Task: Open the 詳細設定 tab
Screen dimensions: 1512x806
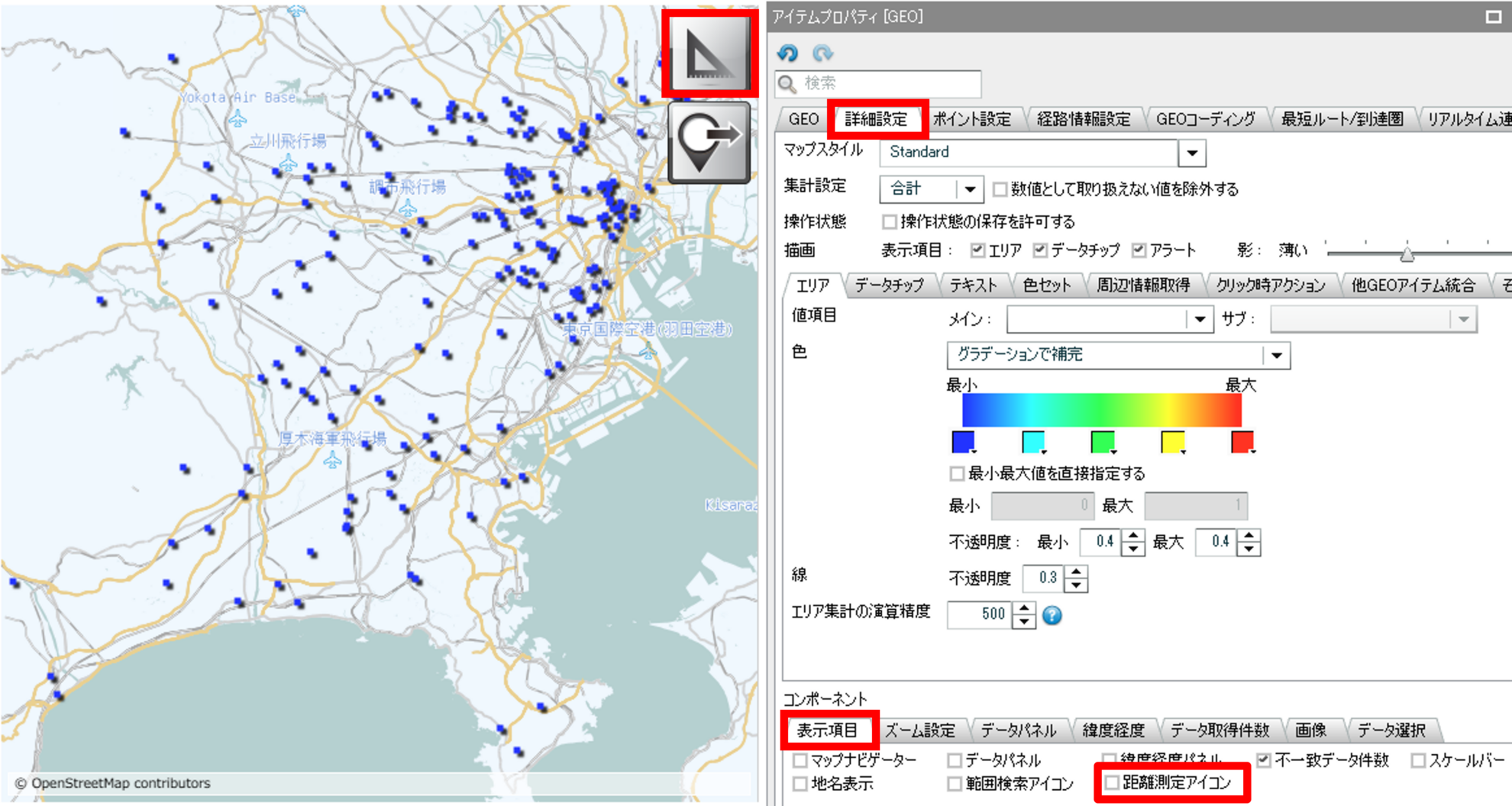Action: [877, 119]
